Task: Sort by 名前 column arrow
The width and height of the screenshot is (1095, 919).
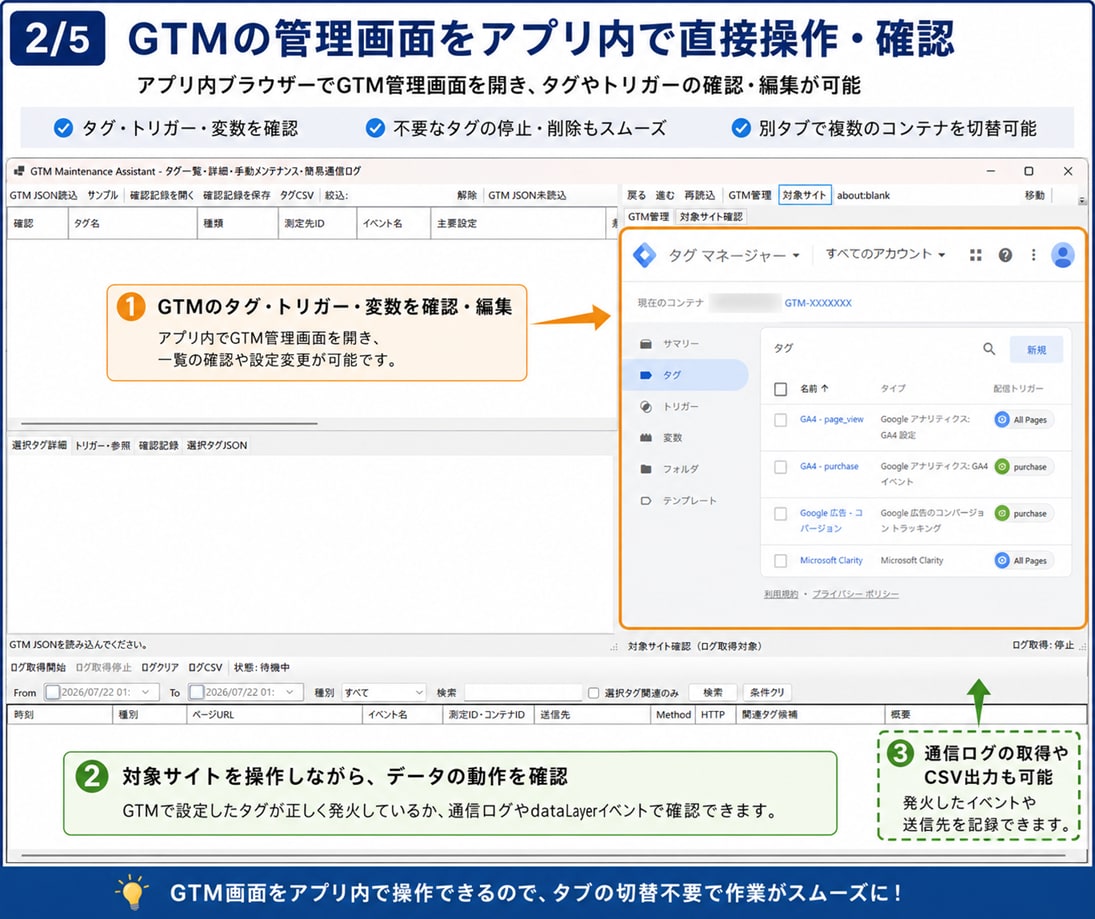Action: 825,388
